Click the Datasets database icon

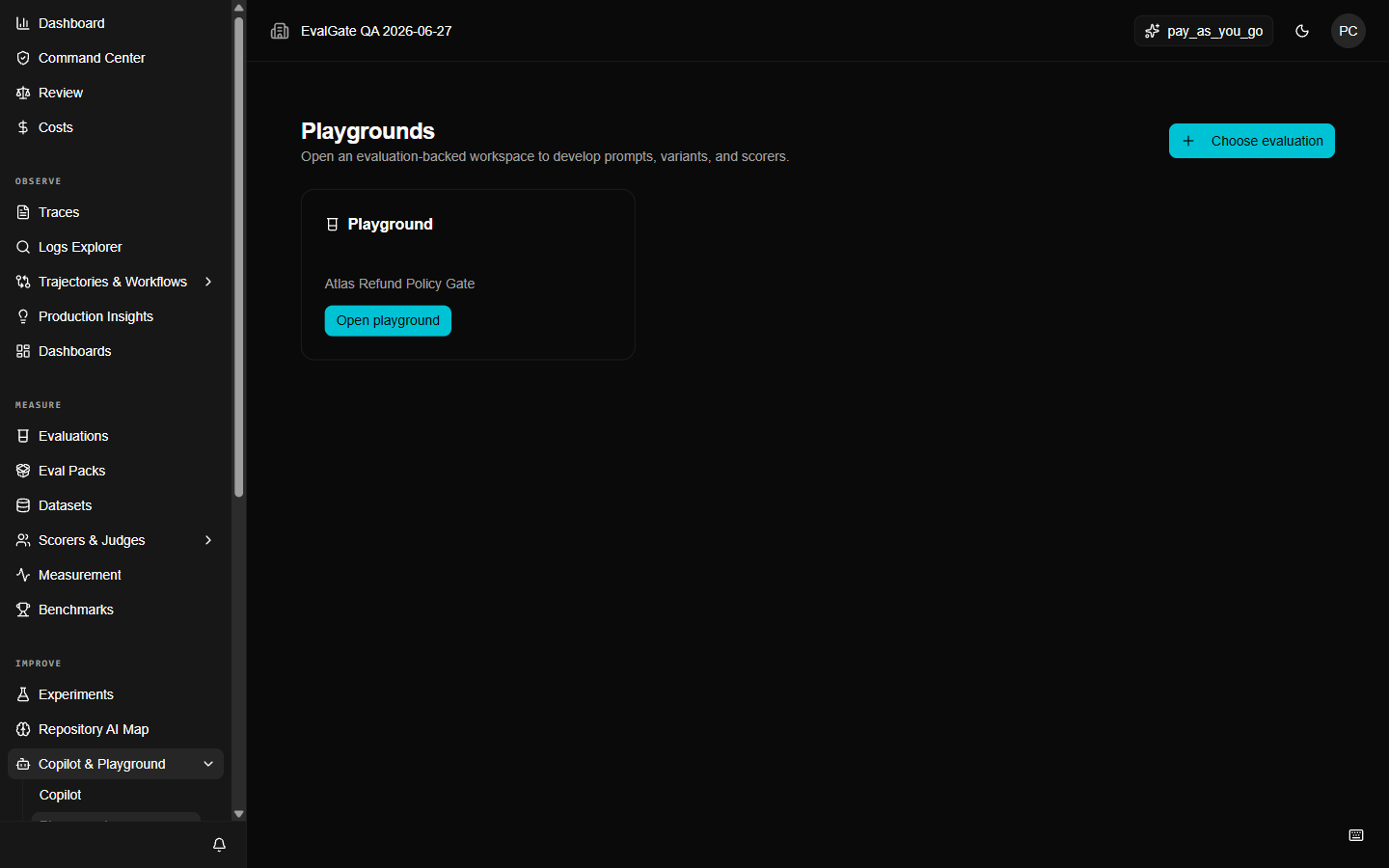[x=23, y=505]
